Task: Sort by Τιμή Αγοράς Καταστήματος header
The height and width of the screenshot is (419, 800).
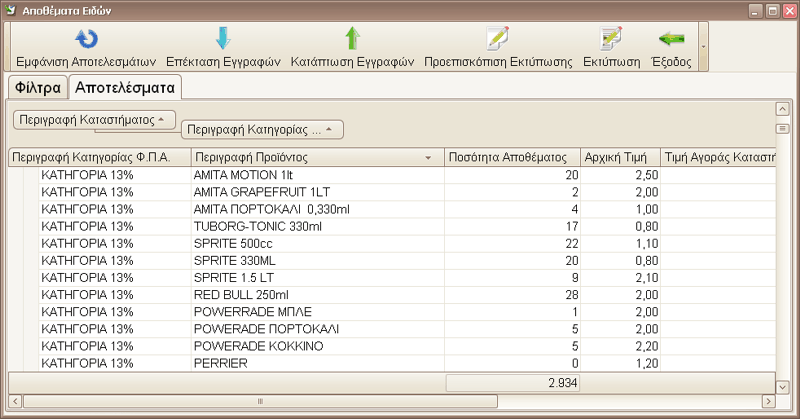Action: coord(718,157)
